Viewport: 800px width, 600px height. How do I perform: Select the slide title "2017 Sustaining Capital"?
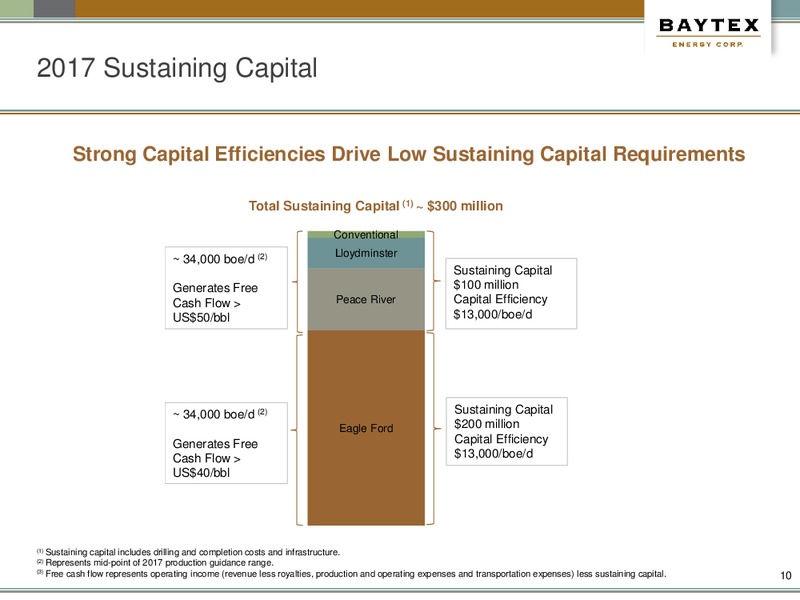177,68
